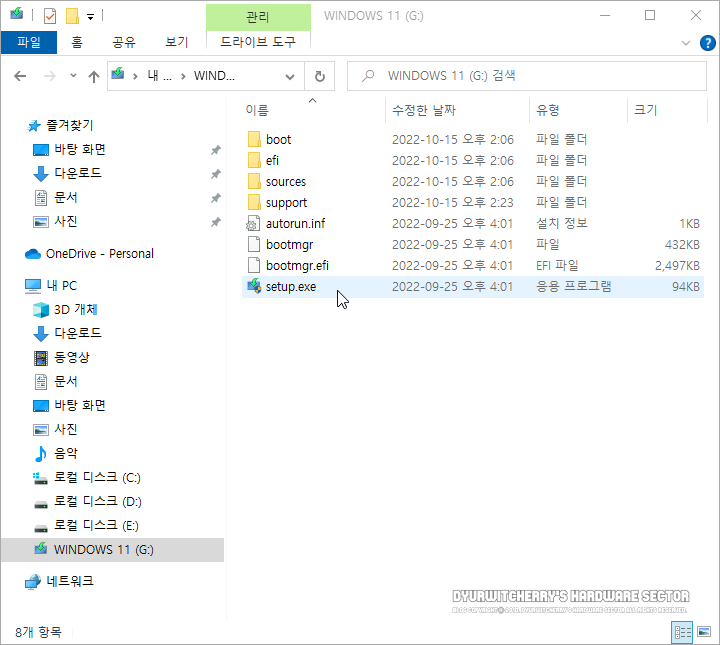Open 바탕 화면 under 즐겨찾기

(x=80, y=150)
